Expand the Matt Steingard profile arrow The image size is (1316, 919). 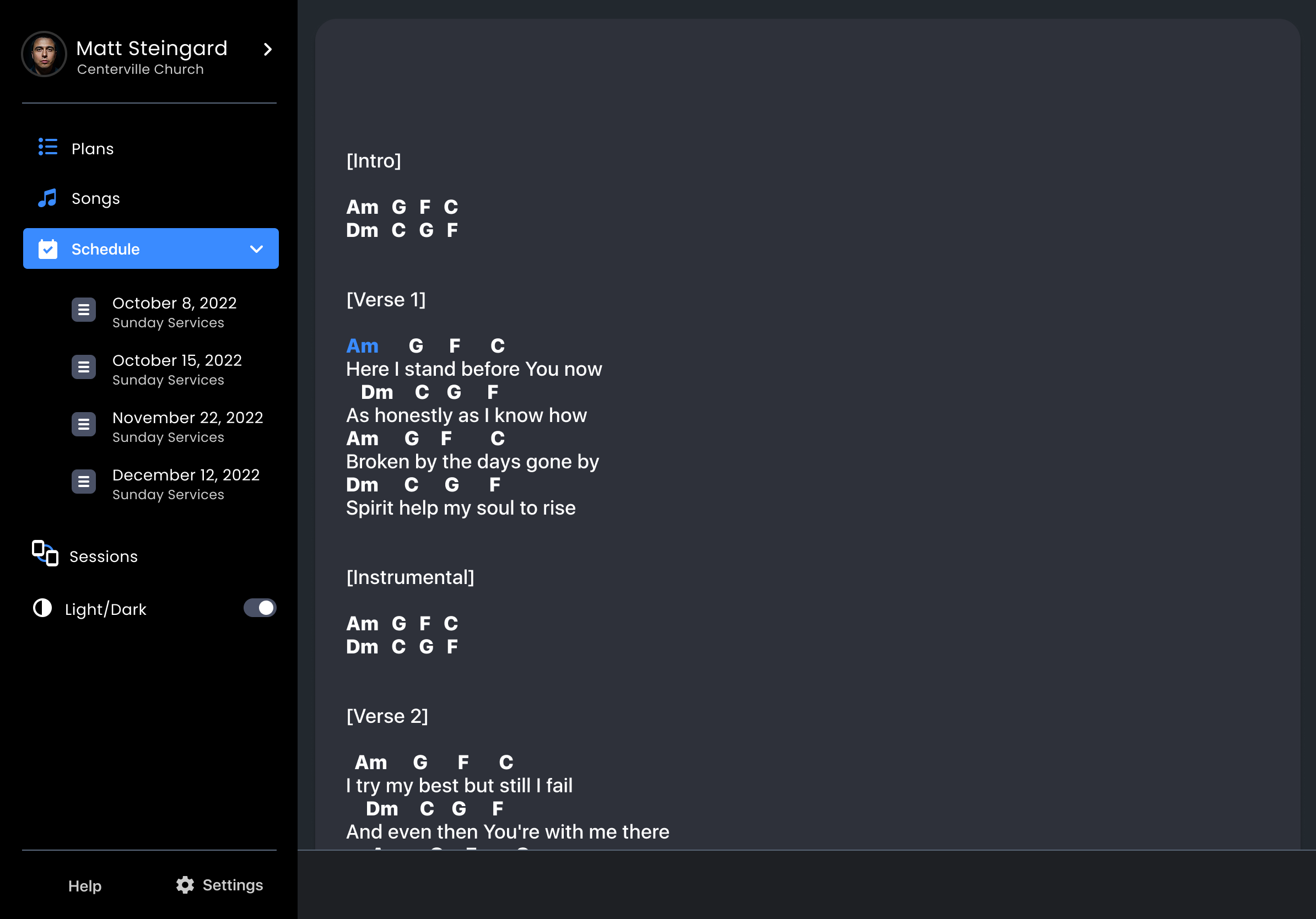pyautogui.click(x=267, y=49)
